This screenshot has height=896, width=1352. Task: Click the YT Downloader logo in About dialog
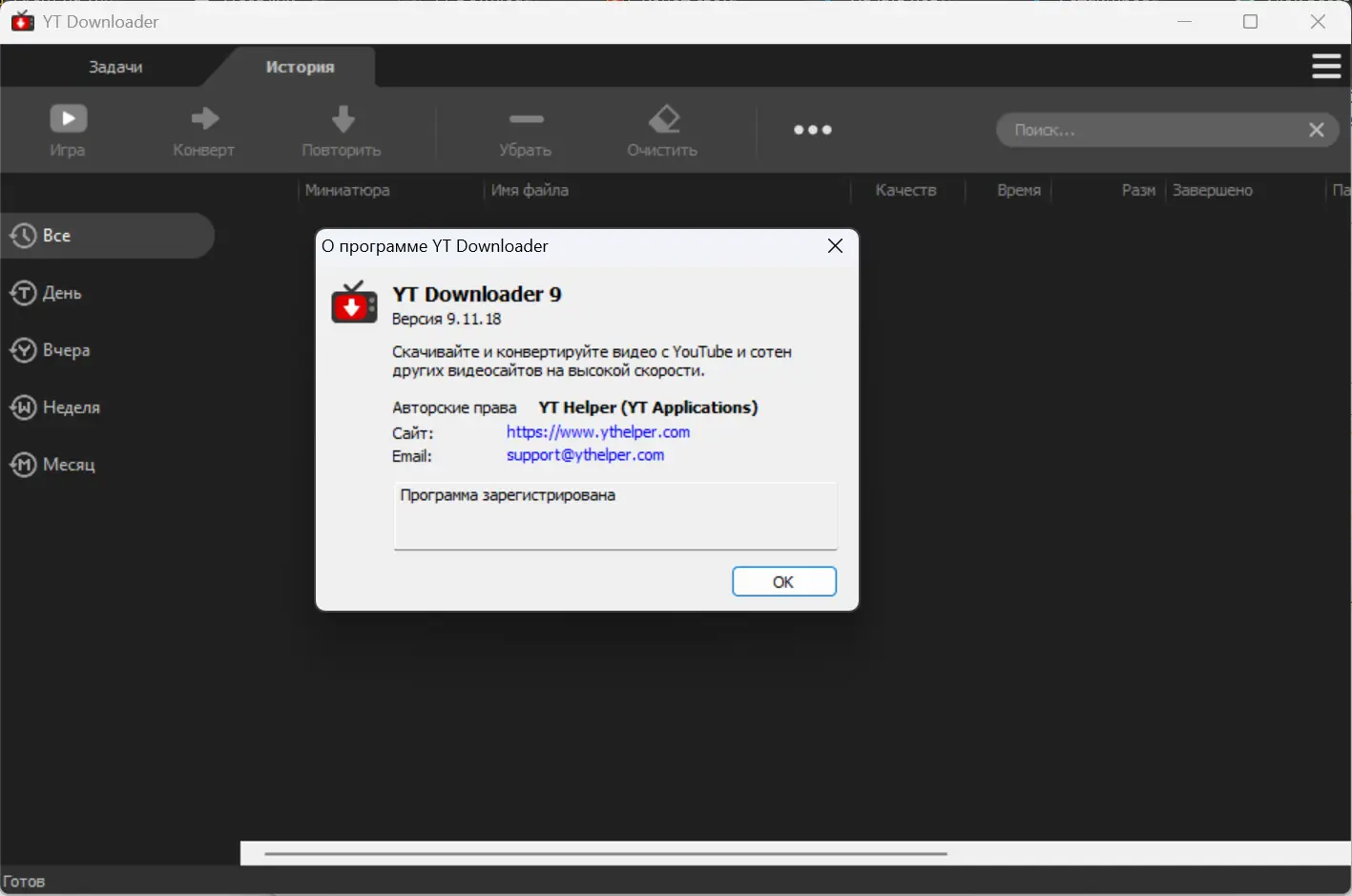click(354, 302)
